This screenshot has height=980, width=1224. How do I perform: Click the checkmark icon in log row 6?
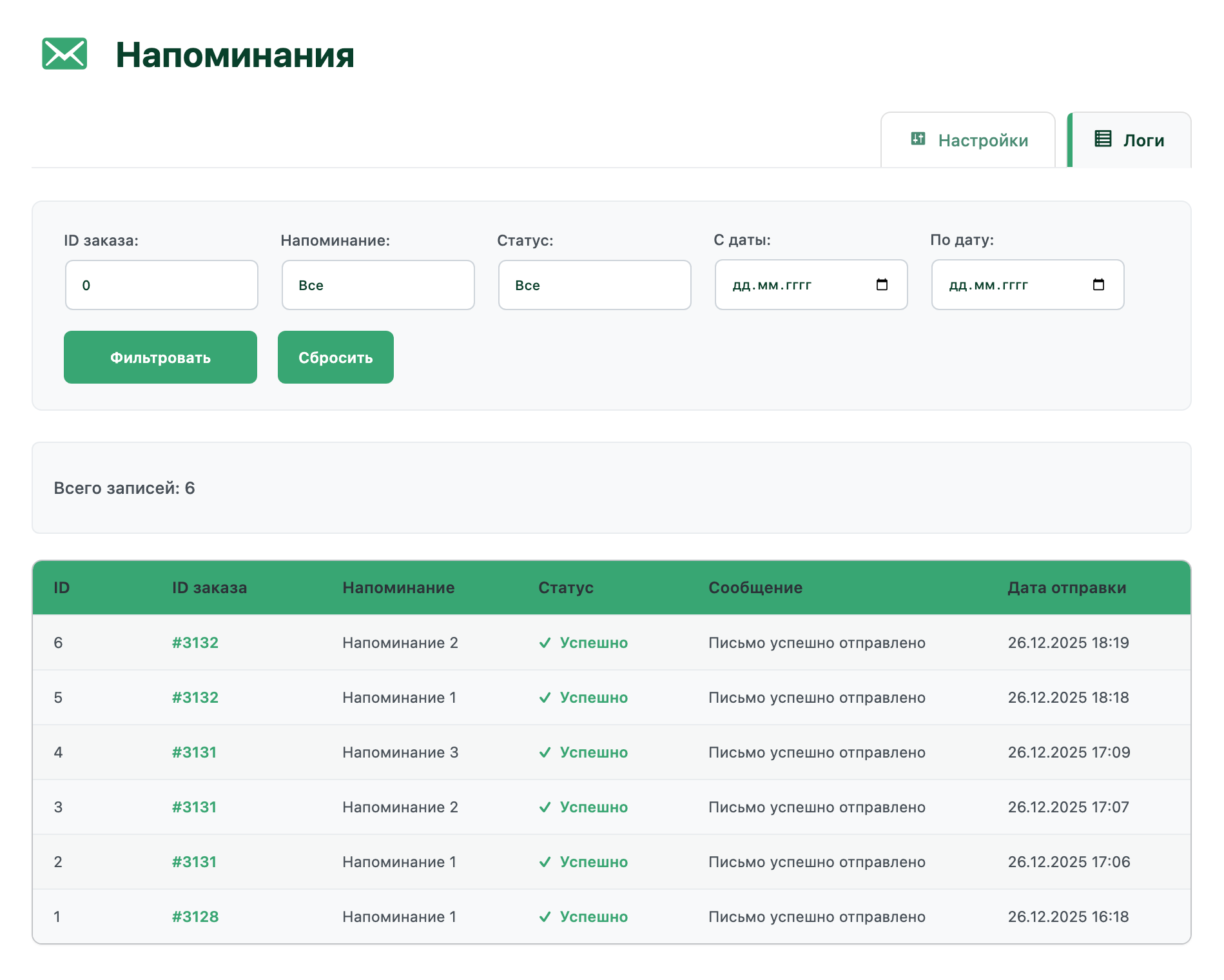click(x=545, y=643)
